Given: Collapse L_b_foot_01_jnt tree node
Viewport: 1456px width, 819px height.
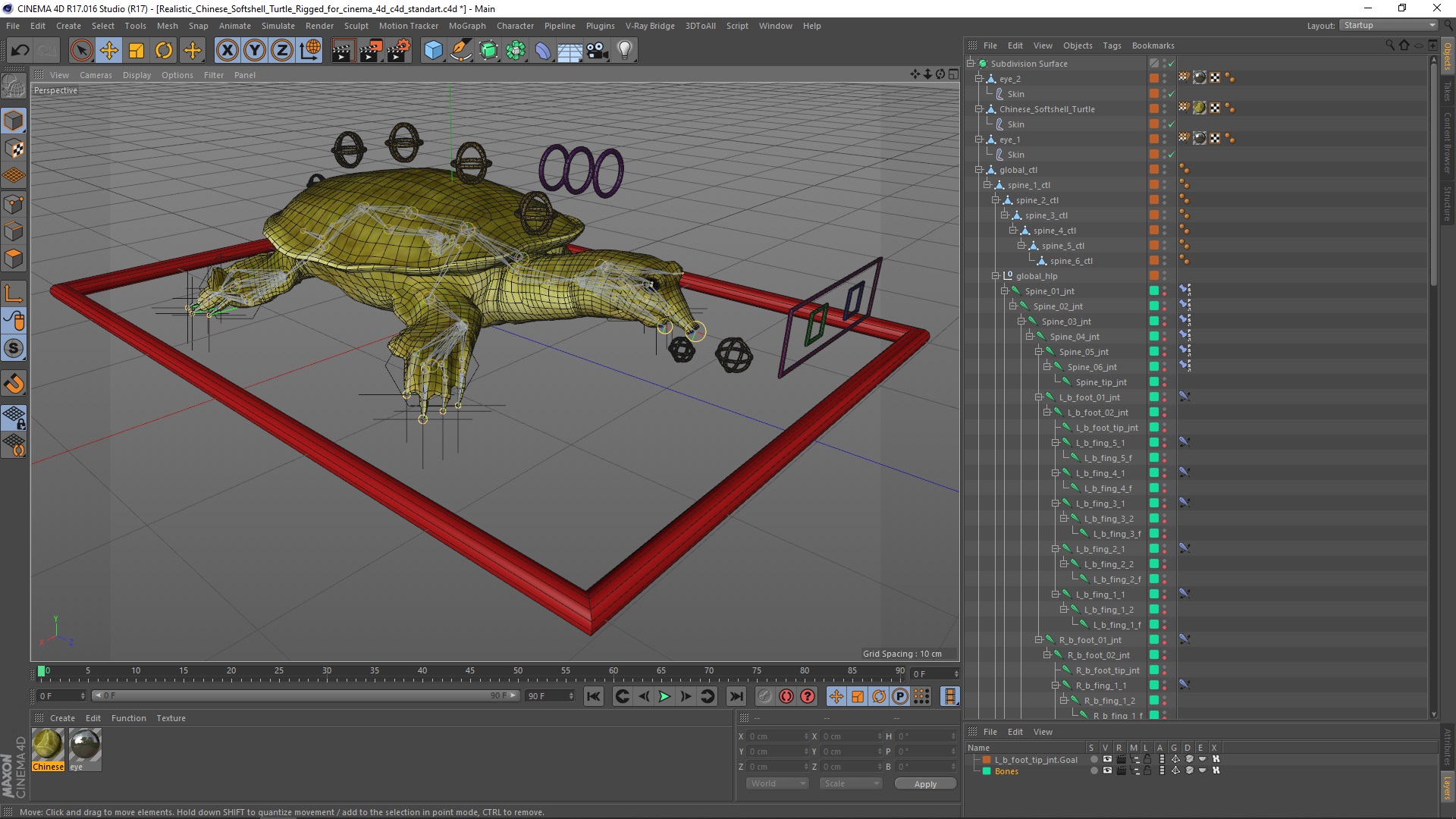Looking at the screenshot, I should click(x=1038, y=397).
